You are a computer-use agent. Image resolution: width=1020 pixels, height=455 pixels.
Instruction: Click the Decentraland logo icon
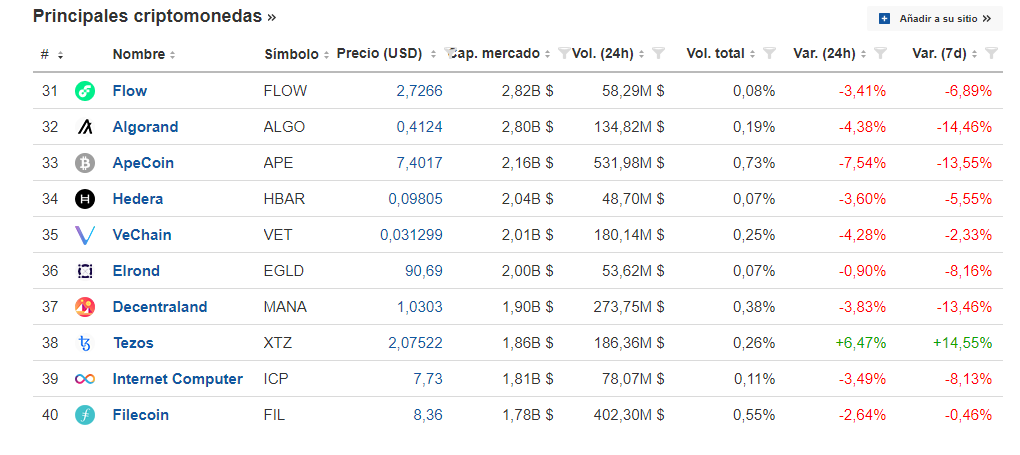(85, 307)
